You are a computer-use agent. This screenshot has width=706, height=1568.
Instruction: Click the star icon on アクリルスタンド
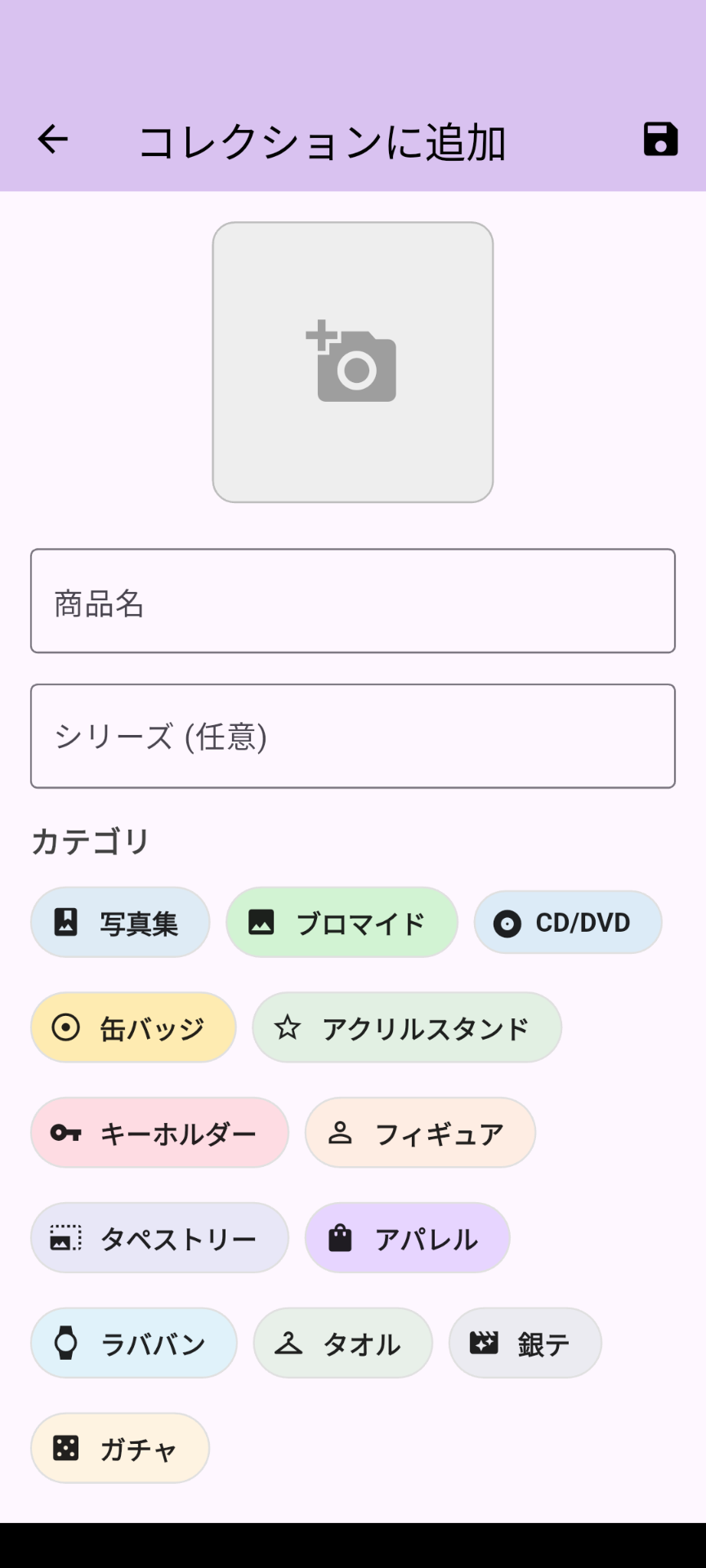coord(288,1027)
